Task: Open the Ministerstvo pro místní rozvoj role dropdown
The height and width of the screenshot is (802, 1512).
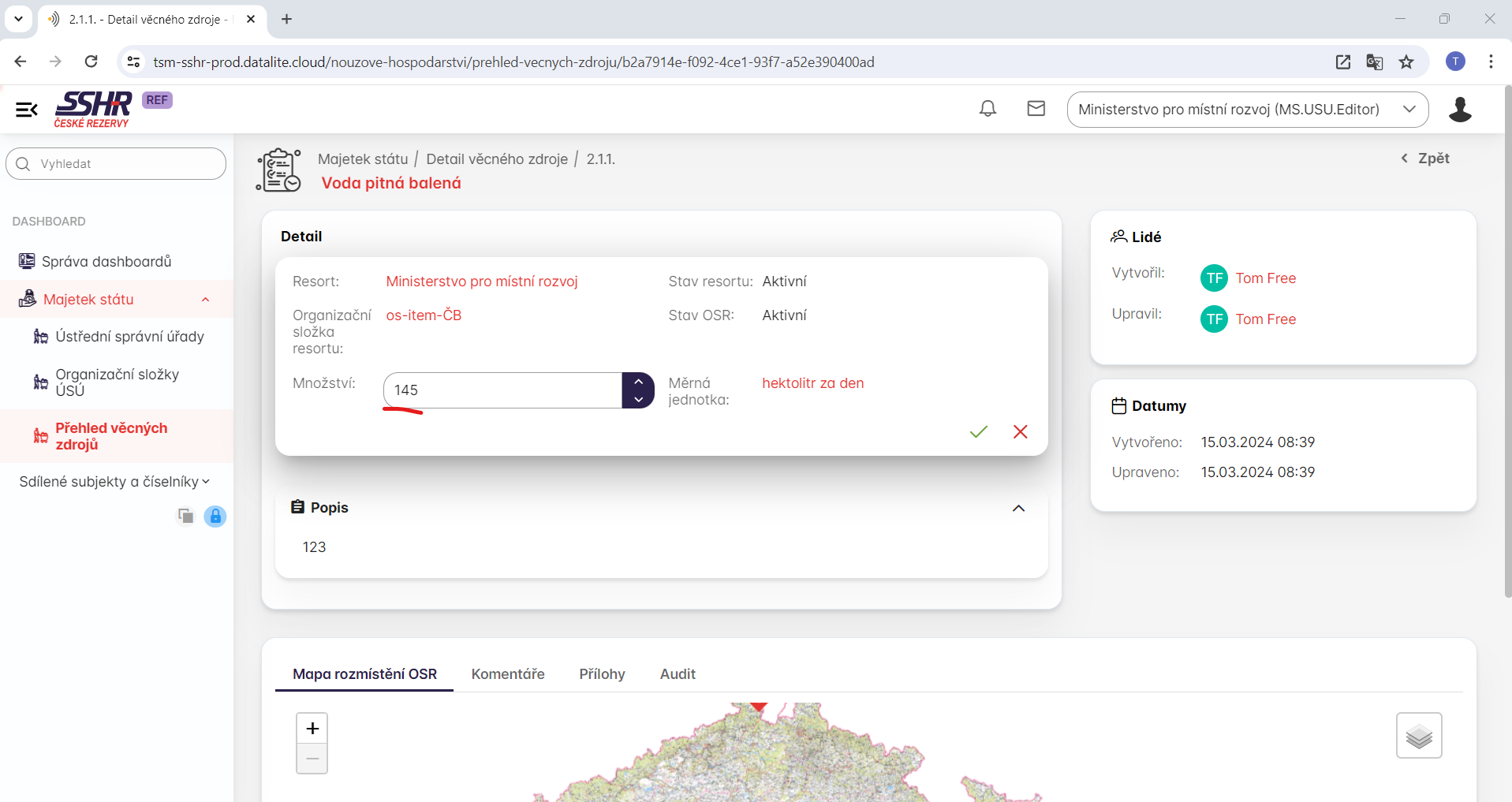Action: point(1247,110)
